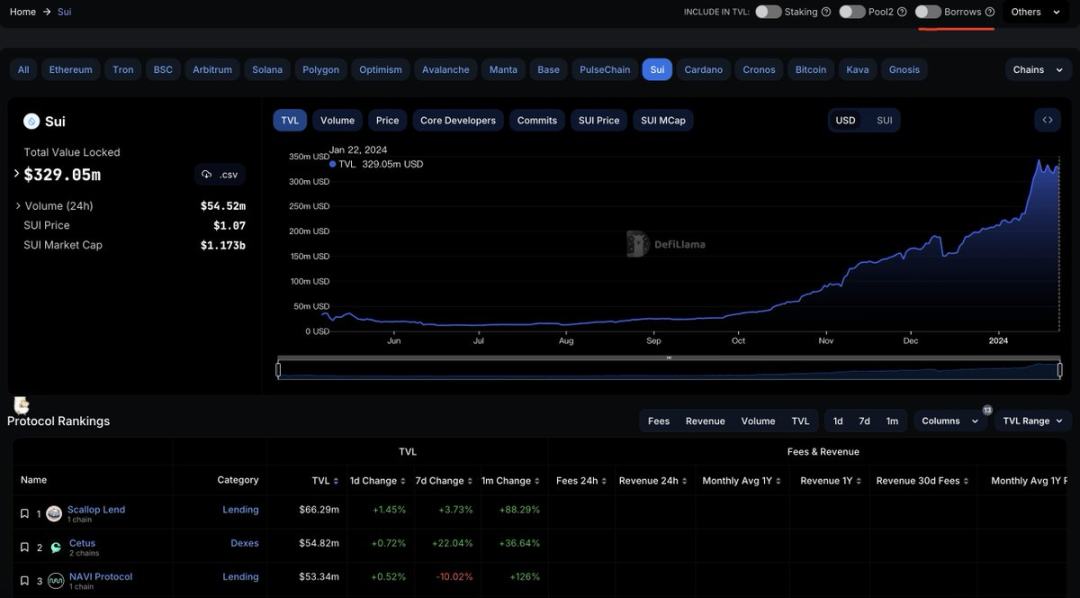Click the Staking help question icon
The height and width of the screenshot is (598, 1080).
pyautogui.click(x=826, y=12)
